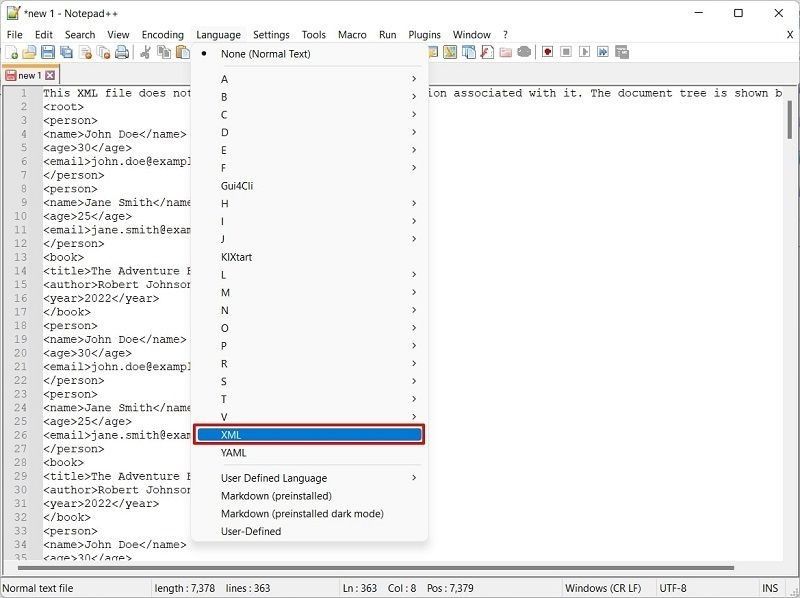Open the Macro menu
This screenshot has width=800, height=598.
point(352,35)
